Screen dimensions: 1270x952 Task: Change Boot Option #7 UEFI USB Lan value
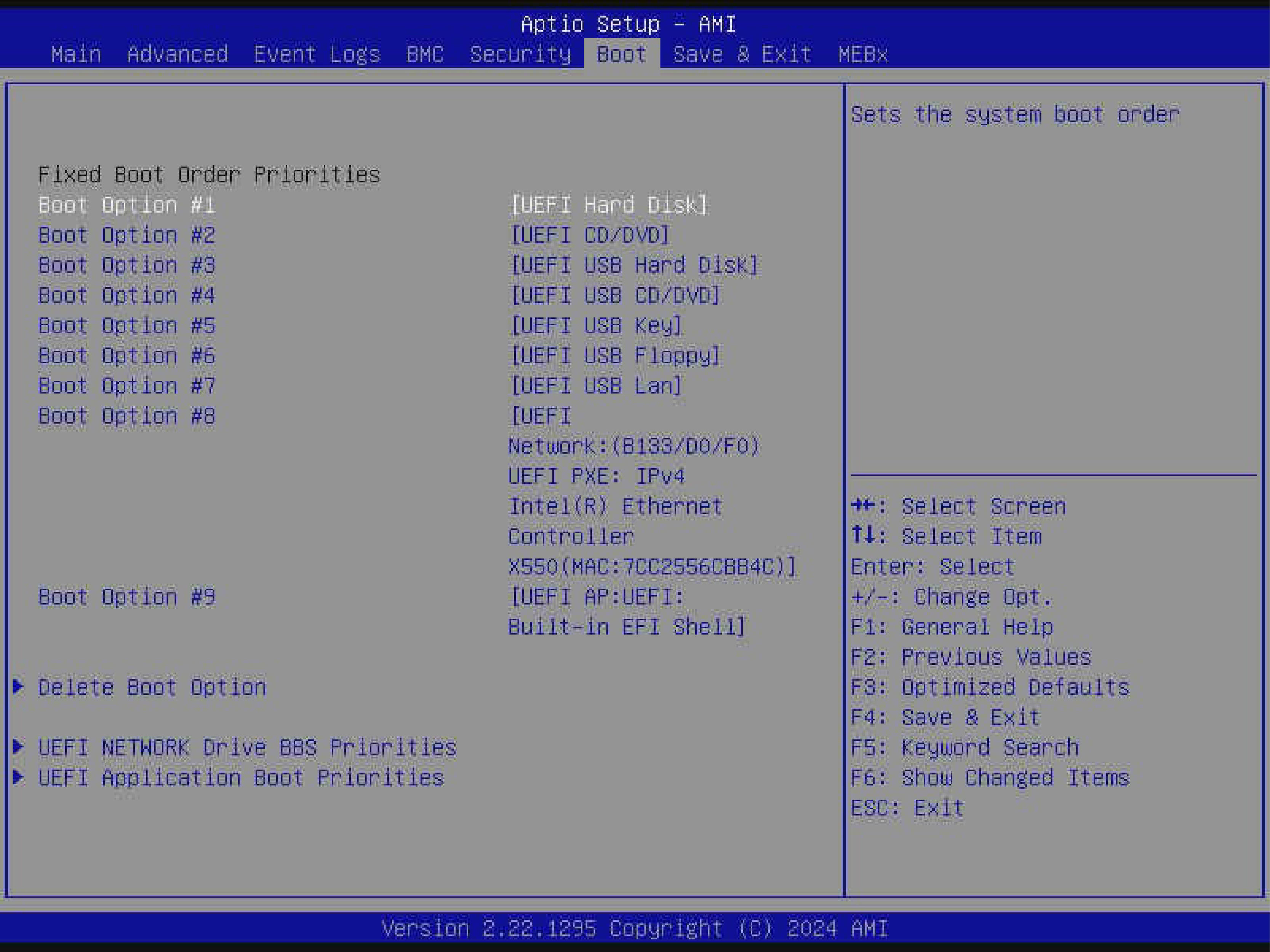click(596, 386)
